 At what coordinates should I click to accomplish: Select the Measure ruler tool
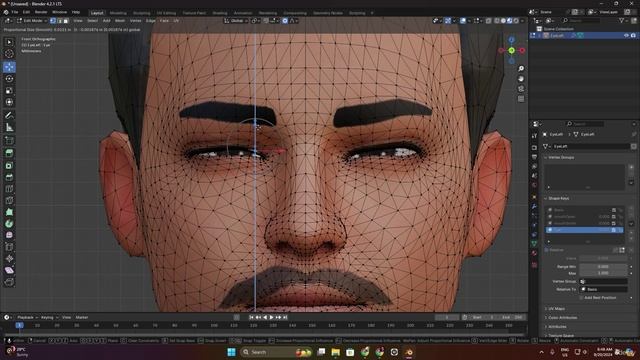tap(9, 127)
